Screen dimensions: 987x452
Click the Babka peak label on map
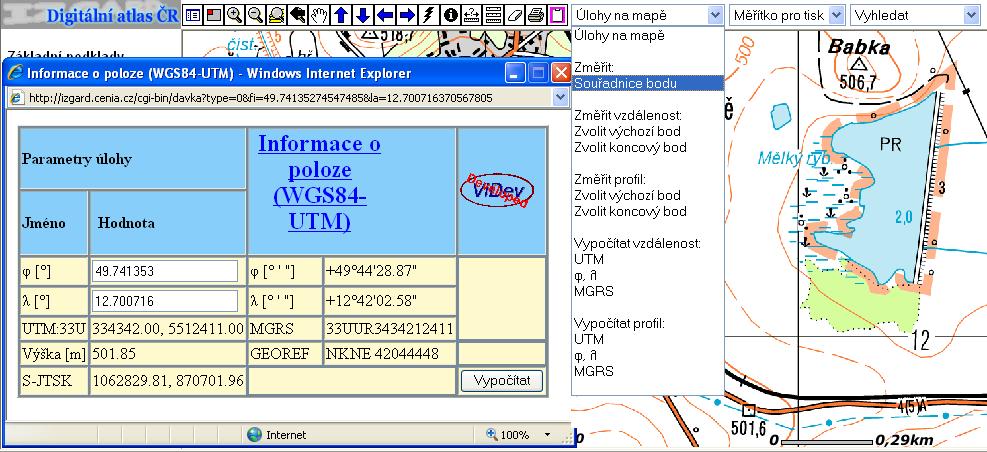(x=859, y=47)
